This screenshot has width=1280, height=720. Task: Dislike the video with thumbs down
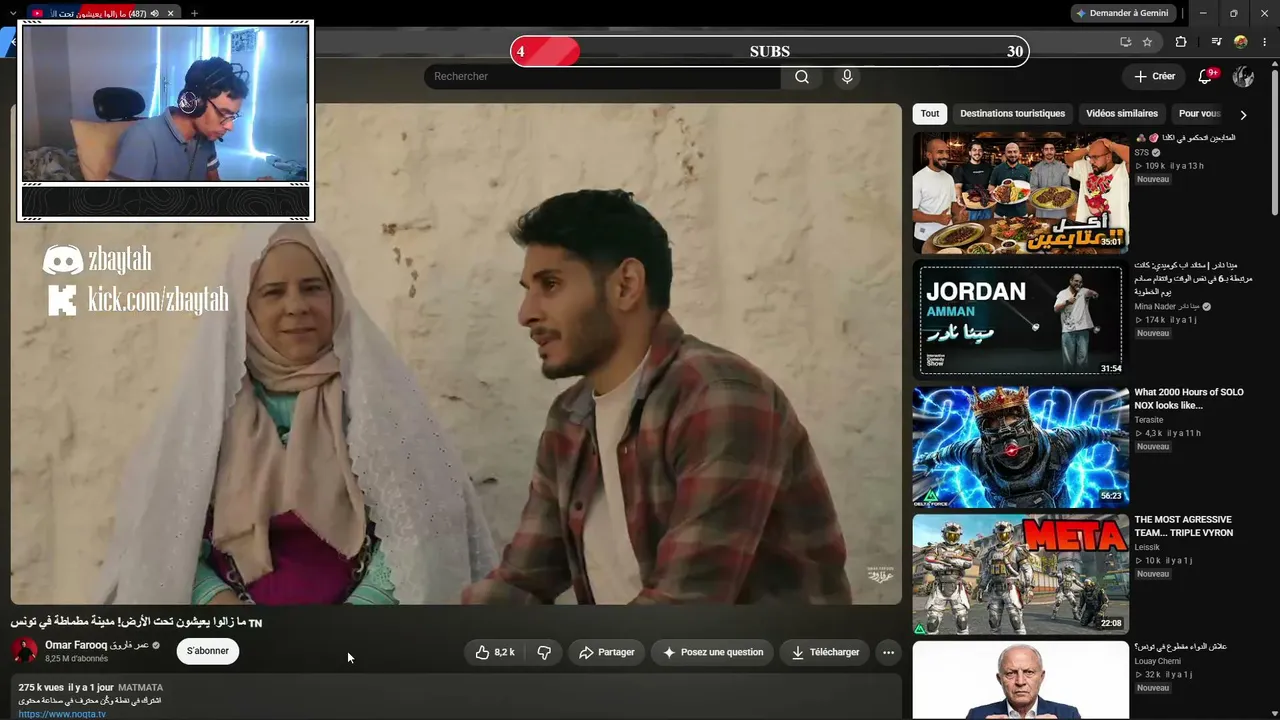click(544, 652)
